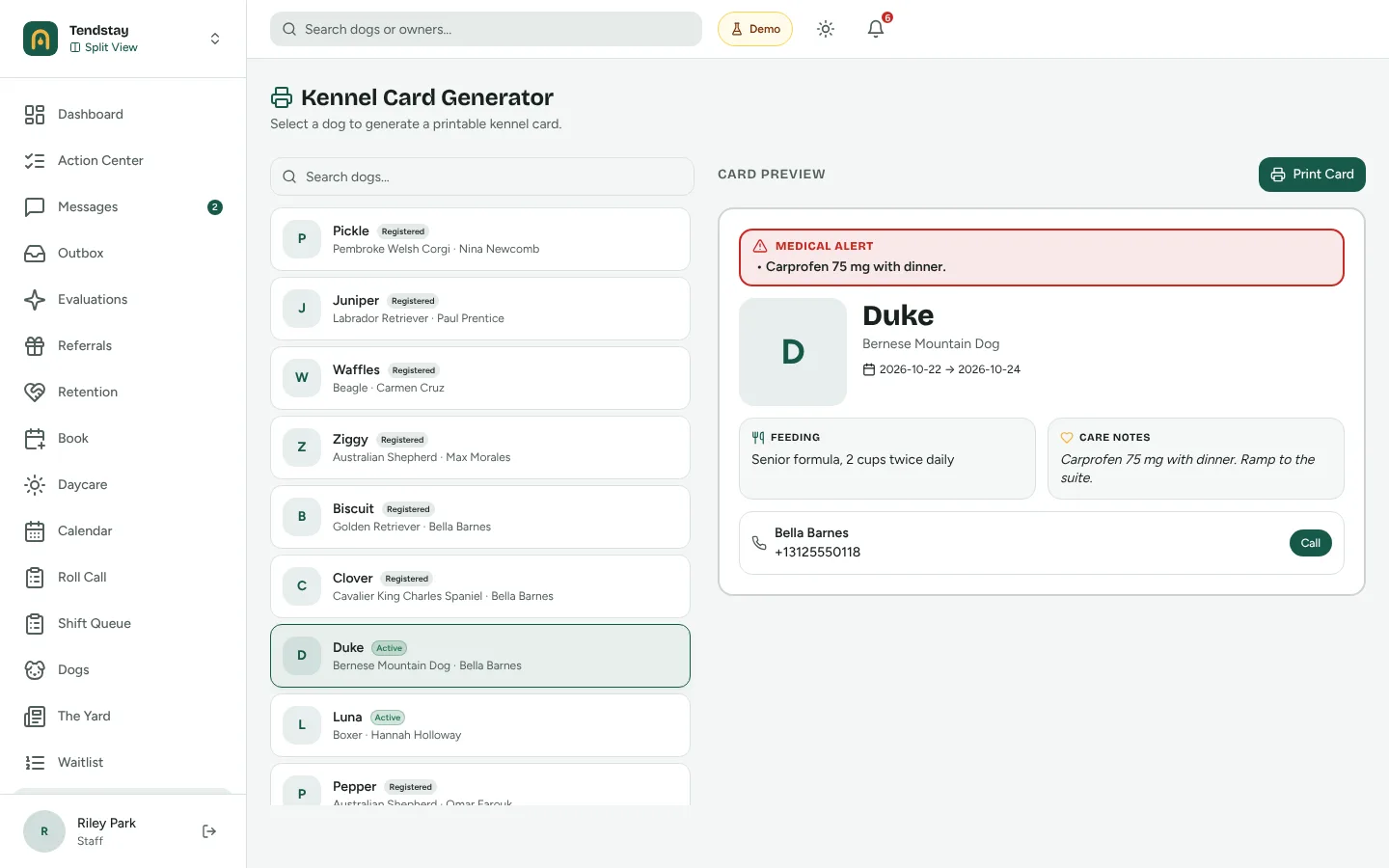Image resolution: width=1389 pixels, height=868 pixels.
Task: Open Evaluations sparkle icon
Action: (35, 300)
